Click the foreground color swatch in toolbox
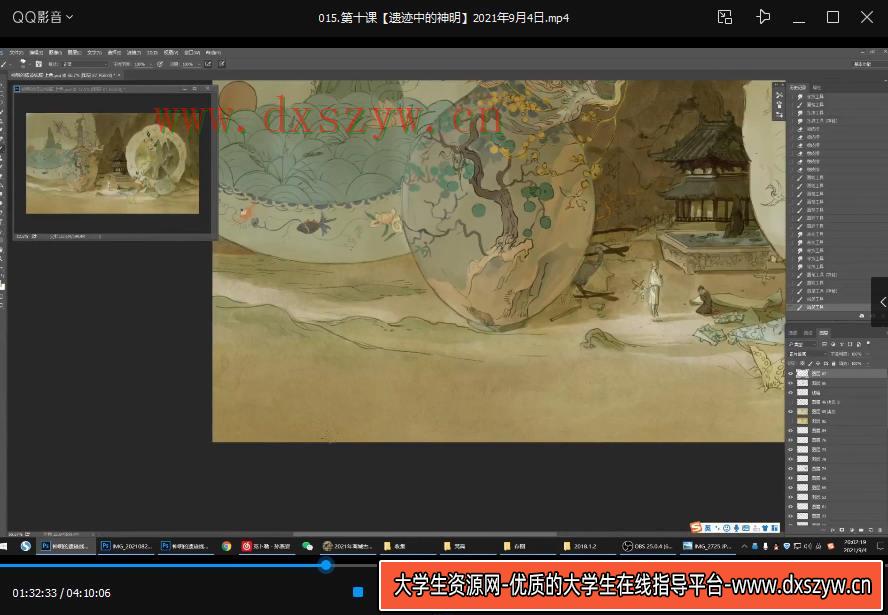The image size is (888, 615). tap(2, 285)
